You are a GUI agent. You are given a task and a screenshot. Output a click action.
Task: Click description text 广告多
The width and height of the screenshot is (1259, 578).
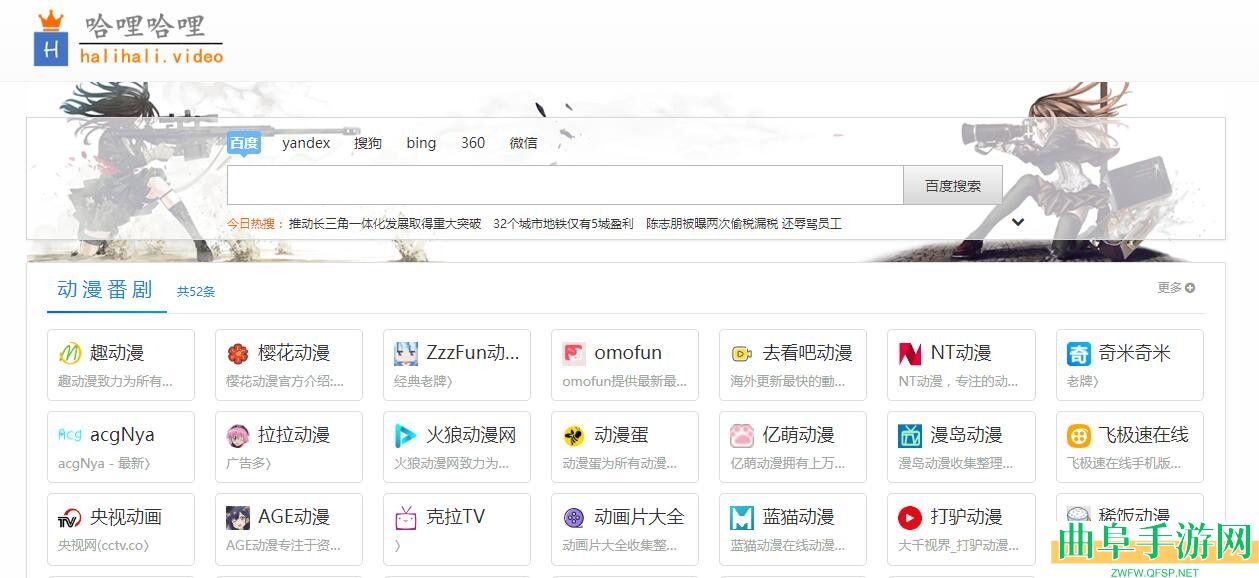[x=248, y=463]
